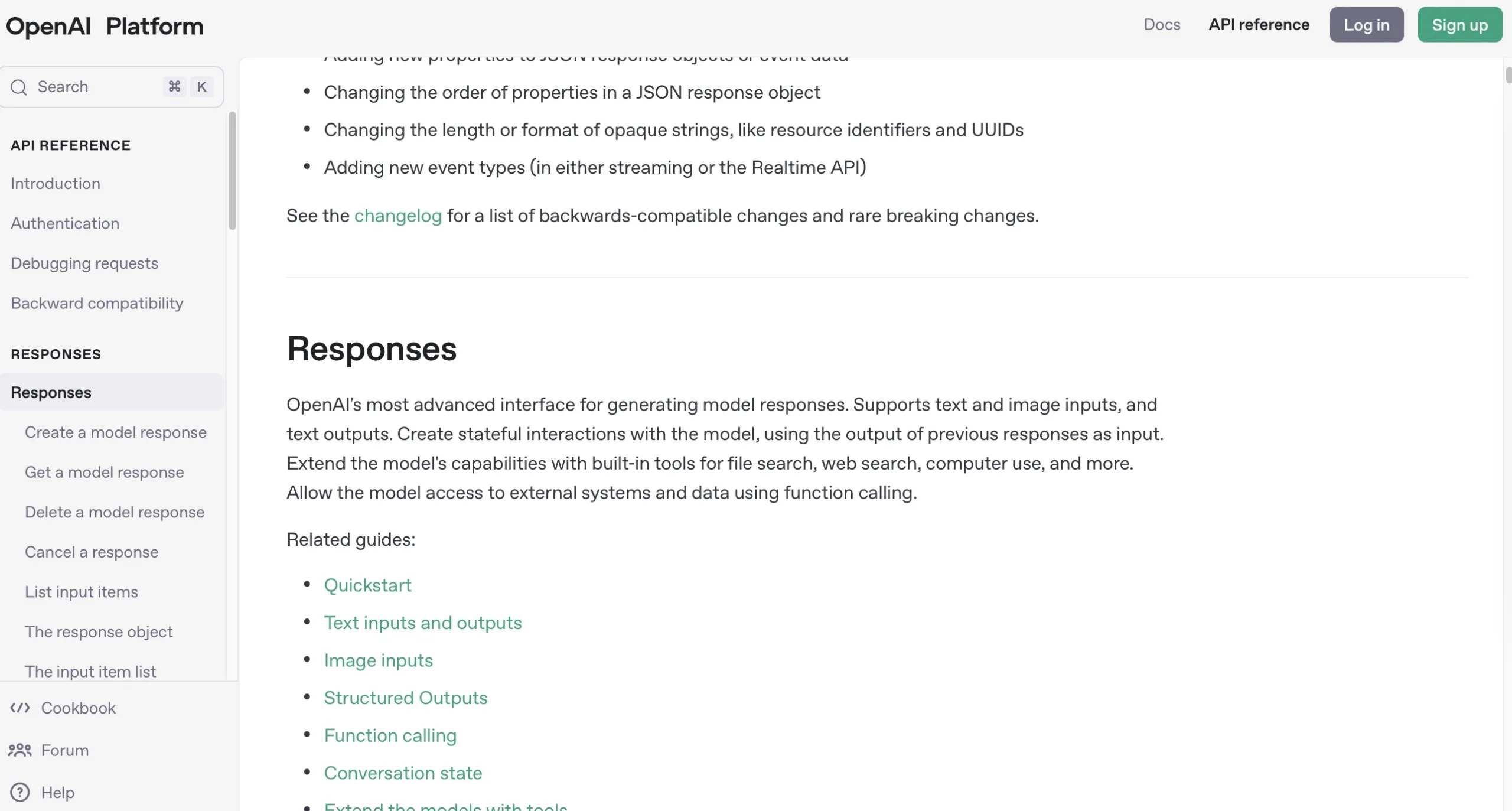Open the Function calling guide
Image resolution: width=1512 pixels, height=811 pixels.
390,735
